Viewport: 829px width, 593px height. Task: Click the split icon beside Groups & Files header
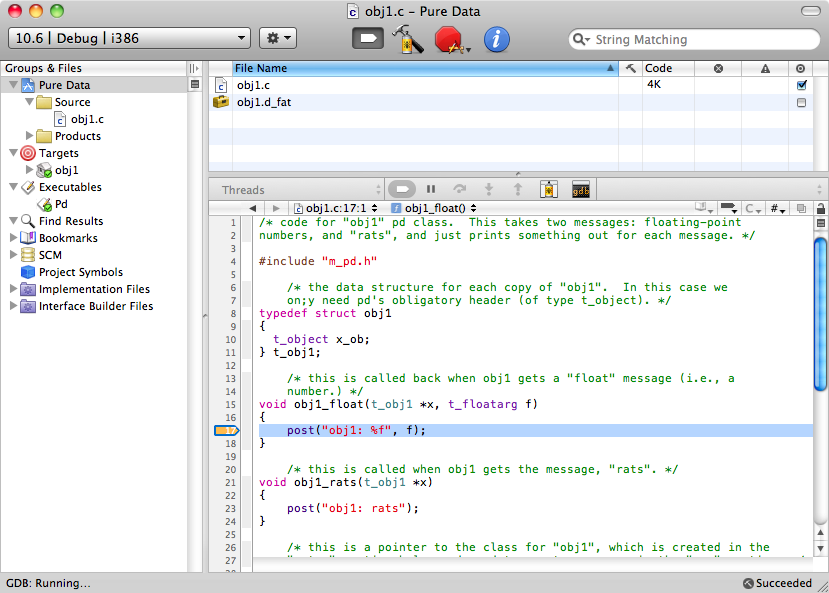coord(194,68)
